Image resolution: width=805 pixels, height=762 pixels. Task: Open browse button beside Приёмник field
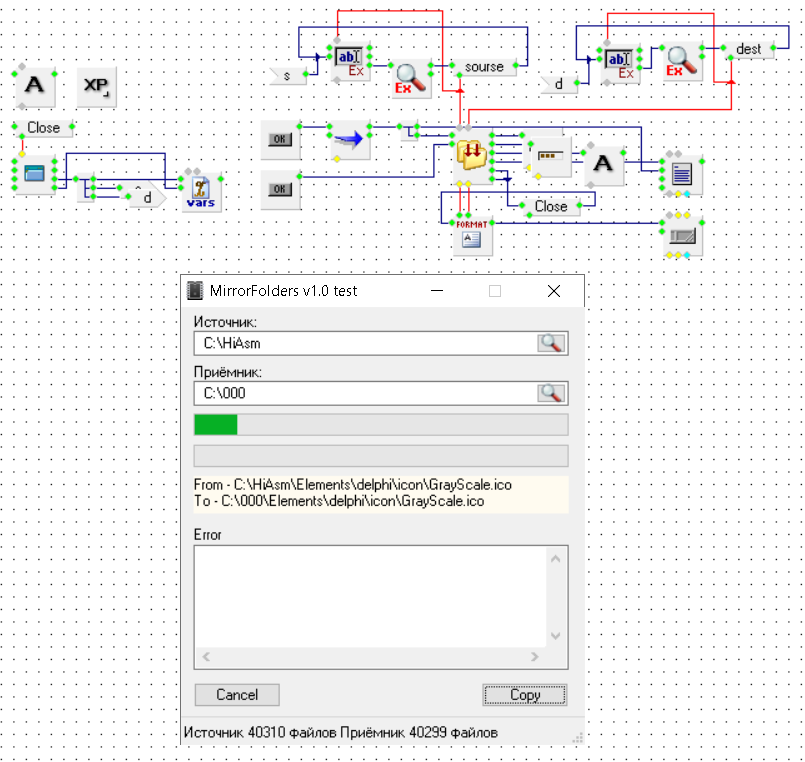551,393
